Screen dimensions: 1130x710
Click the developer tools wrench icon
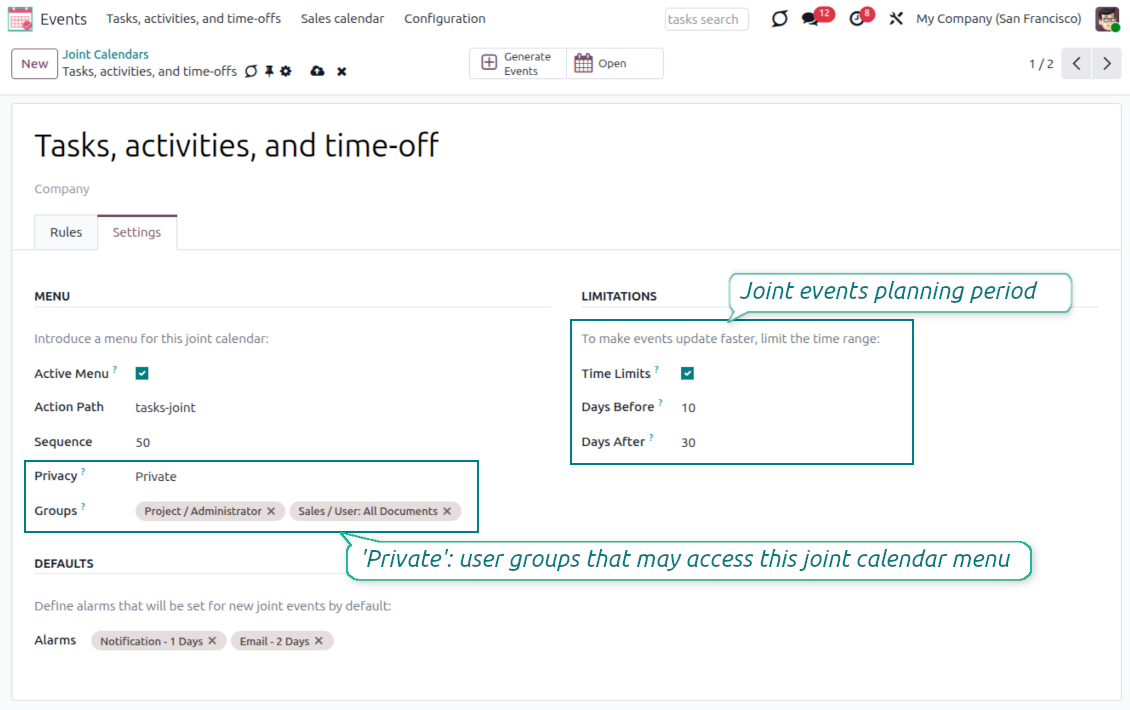pyautogui.click(x=896, y=19)
